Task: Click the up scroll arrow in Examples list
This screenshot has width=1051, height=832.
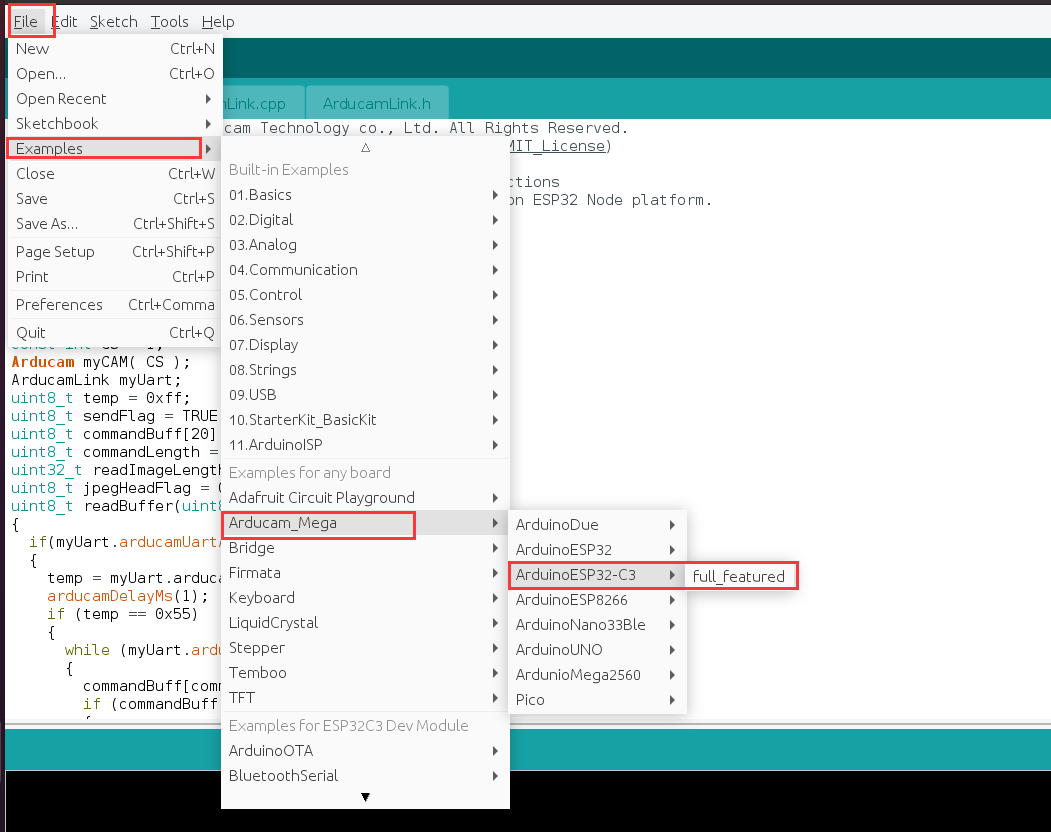Action: pyautogui.click(x=365, y=147)
